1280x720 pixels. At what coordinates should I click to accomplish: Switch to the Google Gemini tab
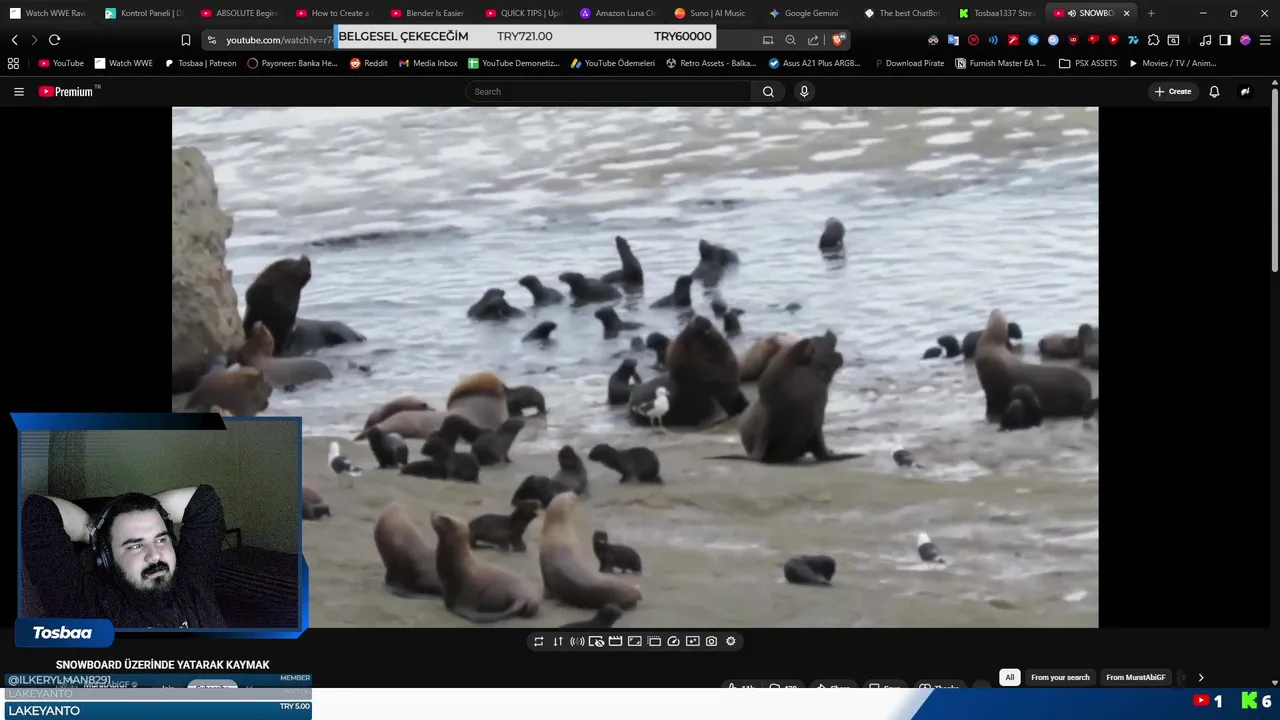click(x=806, y=13)
